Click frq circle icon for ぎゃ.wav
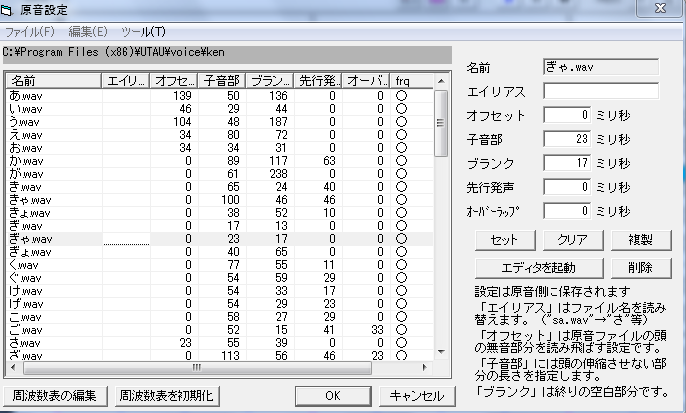 401,239
